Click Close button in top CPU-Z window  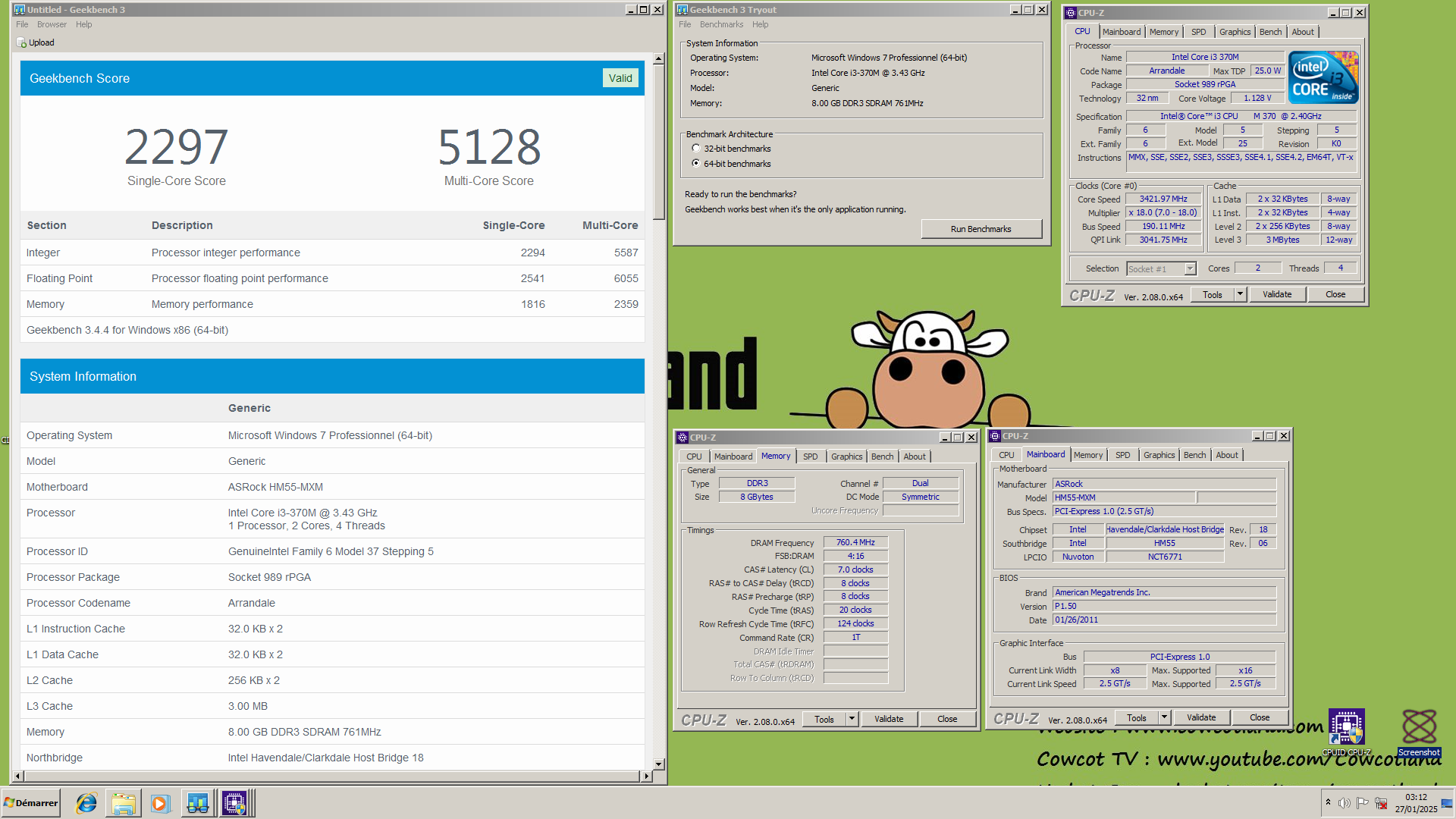coord(1335,294)
